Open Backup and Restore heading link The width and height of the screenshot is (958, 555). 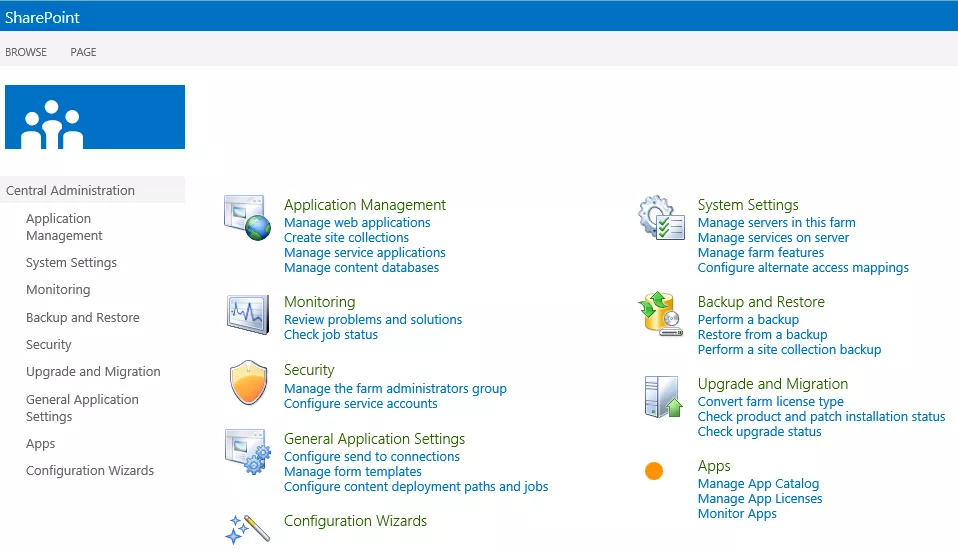click(x=761, y=301)
